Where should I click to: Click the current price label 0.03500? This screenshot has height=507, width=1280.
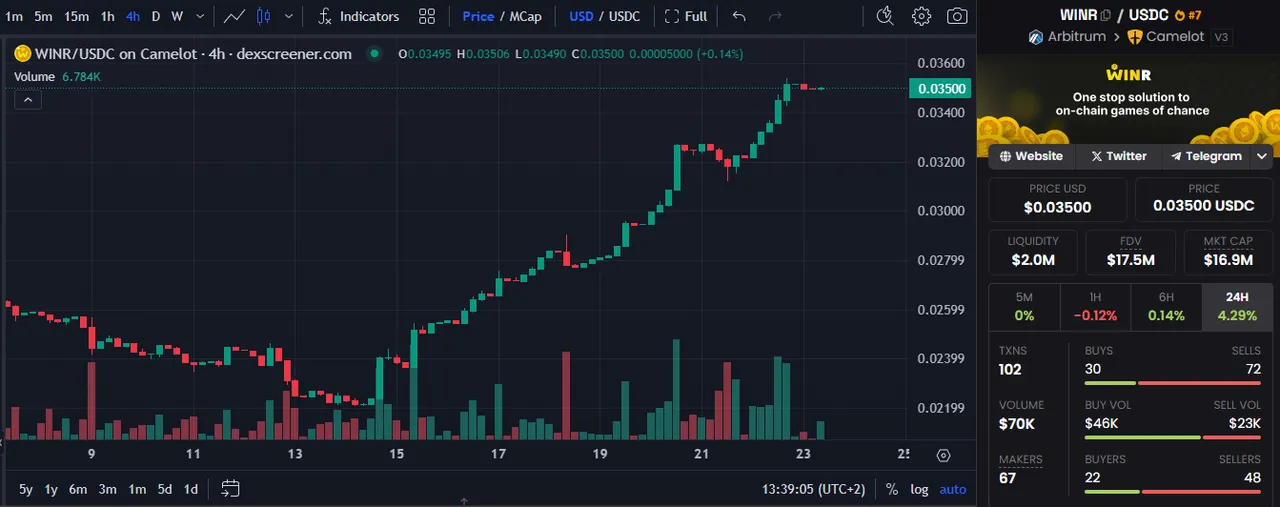941,88
